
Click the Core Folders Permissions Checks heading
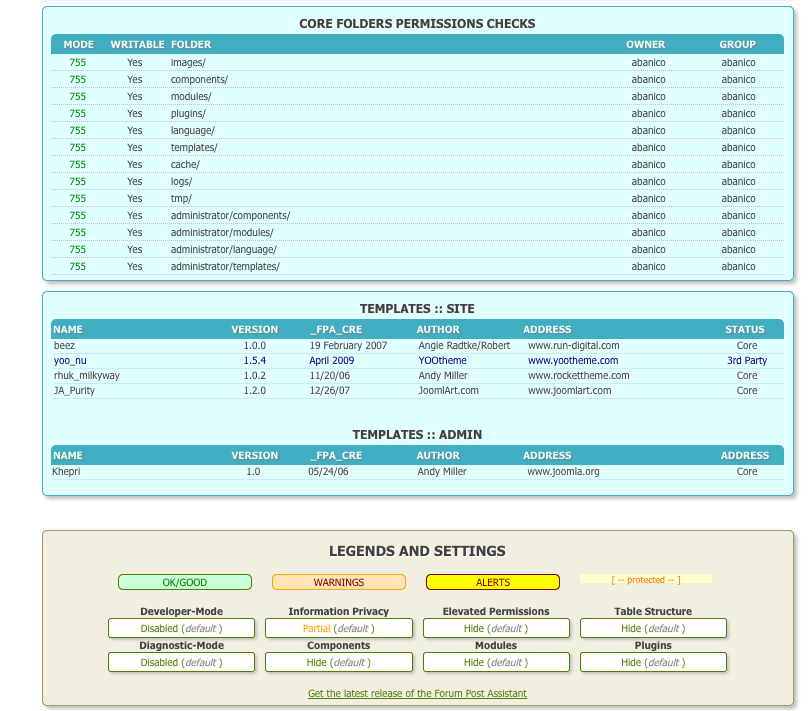click(417, 24)
